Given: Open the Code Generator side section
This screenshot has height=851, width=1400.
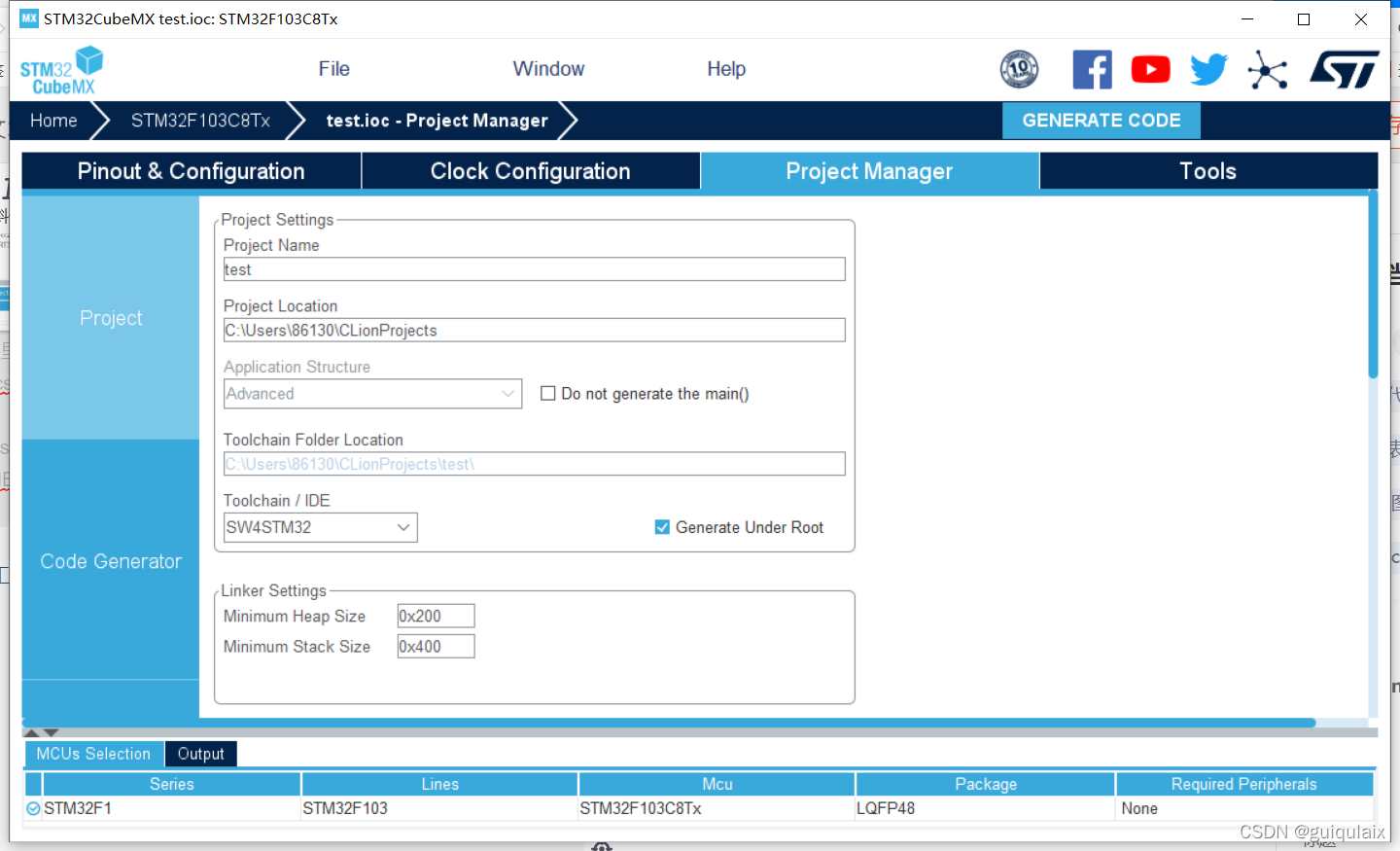Looking at the screenshot, I should coord(111,561).
